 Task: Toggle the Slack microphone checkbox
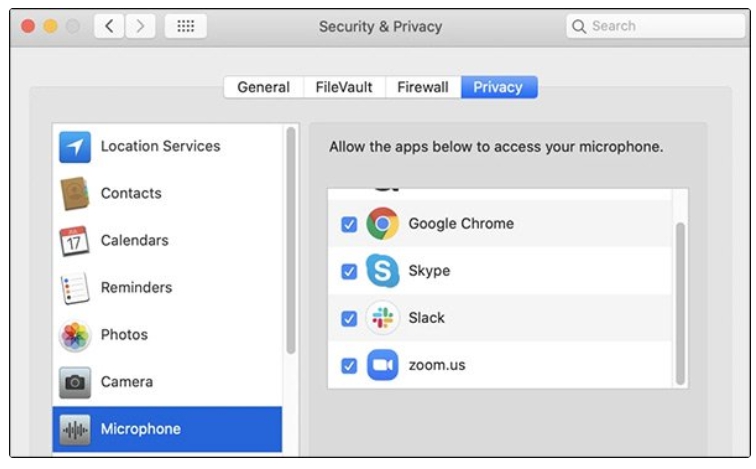point(348,319)
